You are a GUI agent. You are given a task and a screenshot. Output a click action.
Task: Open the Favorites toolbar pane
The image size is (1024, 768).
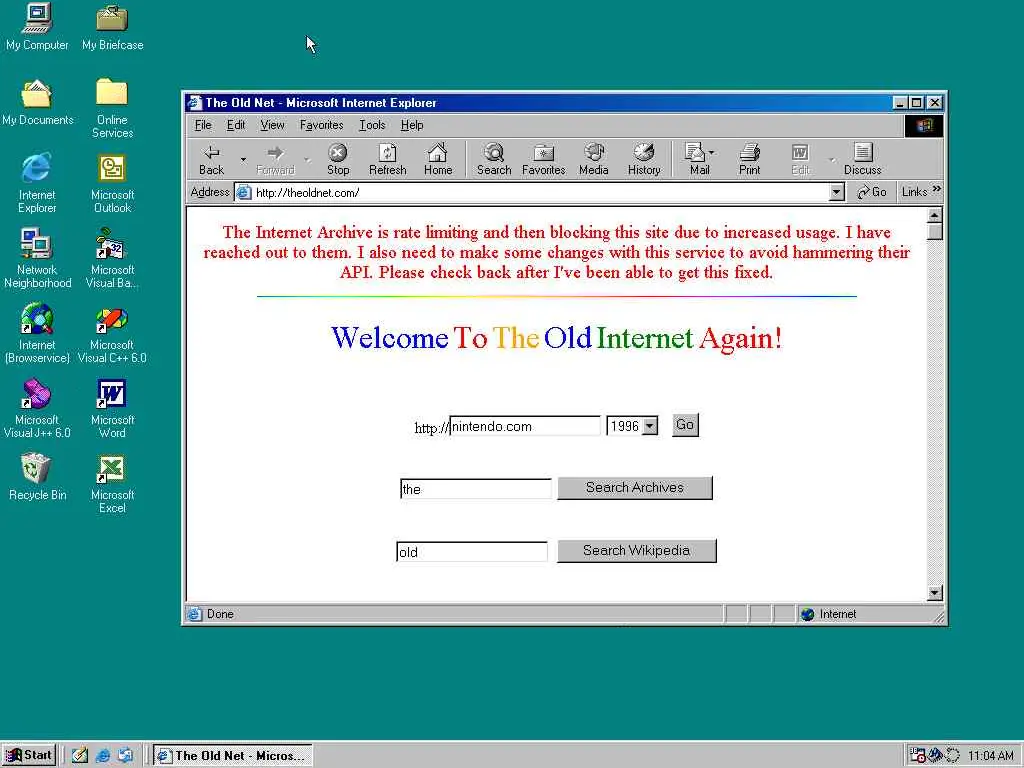coord(543,160)
